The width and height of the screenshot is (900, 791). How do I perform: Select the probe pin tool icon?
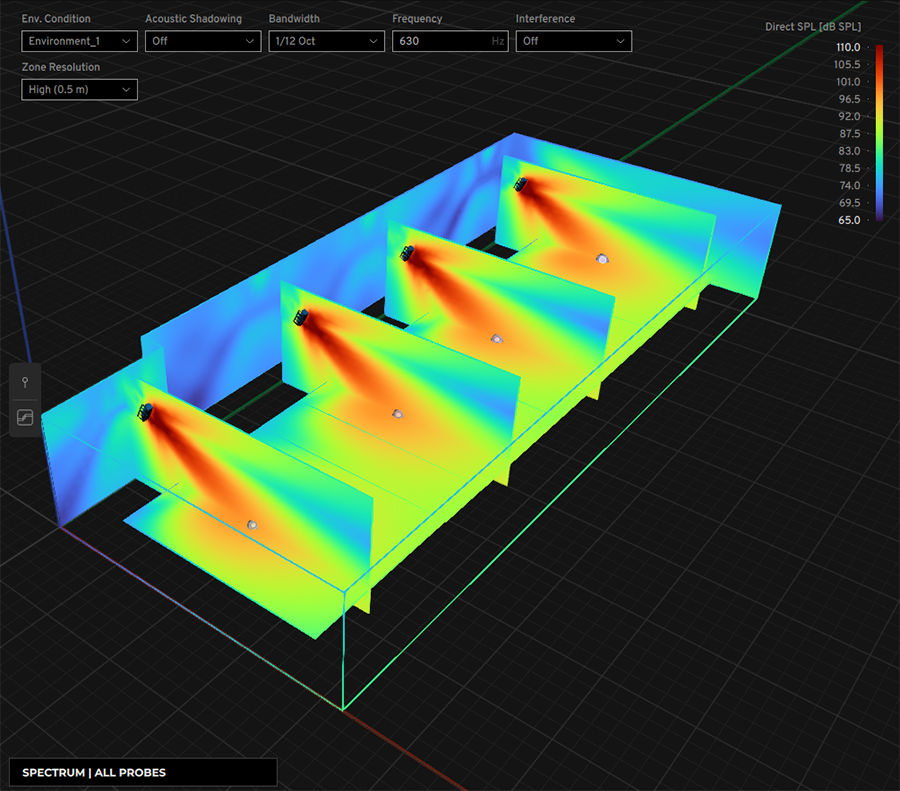coord(25,383)
